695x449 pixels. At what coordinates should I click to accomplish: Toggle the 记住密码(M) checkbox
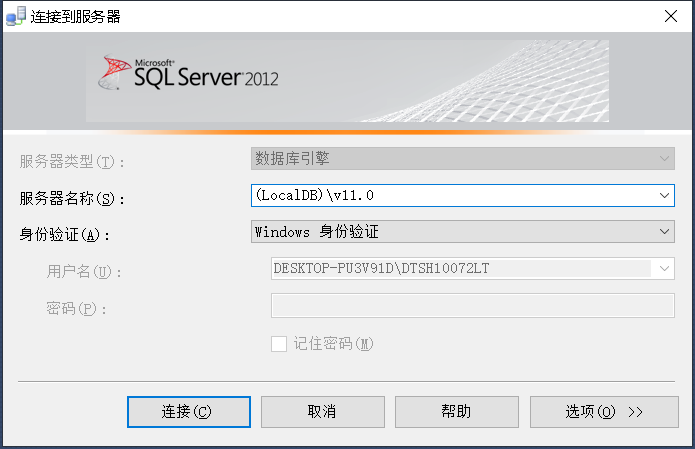pyautogui.click(x=279, y=344)
